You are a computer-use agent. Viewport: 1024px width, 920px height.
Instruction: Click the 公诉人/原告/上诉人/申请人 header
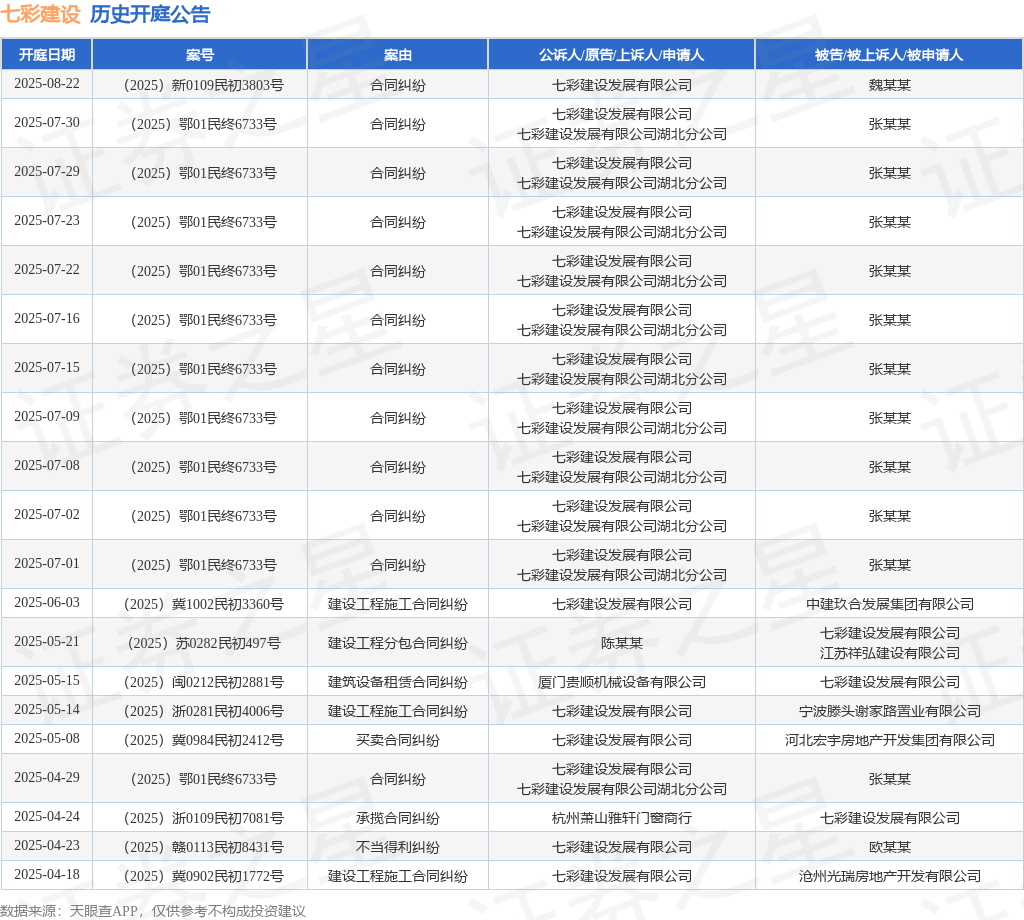pyautogui.click(x=621, y=55)
